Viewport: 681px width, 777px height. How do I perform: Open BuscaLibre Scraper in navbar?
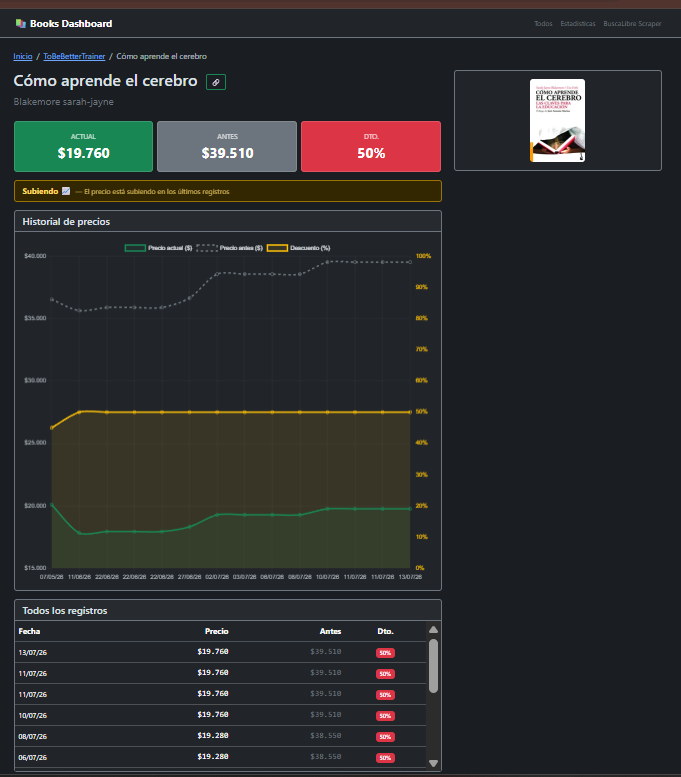pos(632,24)
